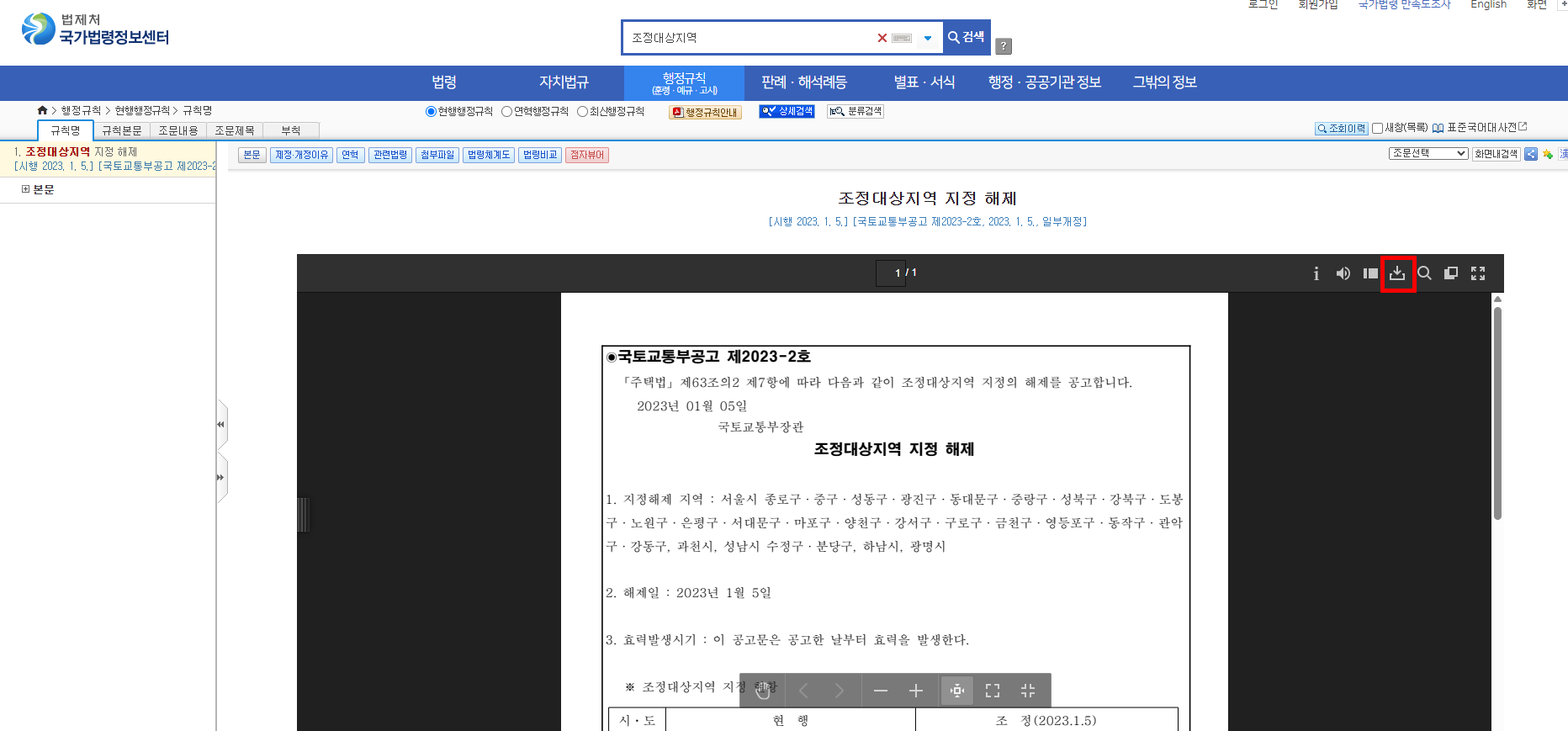Viewport: 1568px width, 731px height.
Task: Open thumbnail panel icon in viewer
Action: 1370,273
